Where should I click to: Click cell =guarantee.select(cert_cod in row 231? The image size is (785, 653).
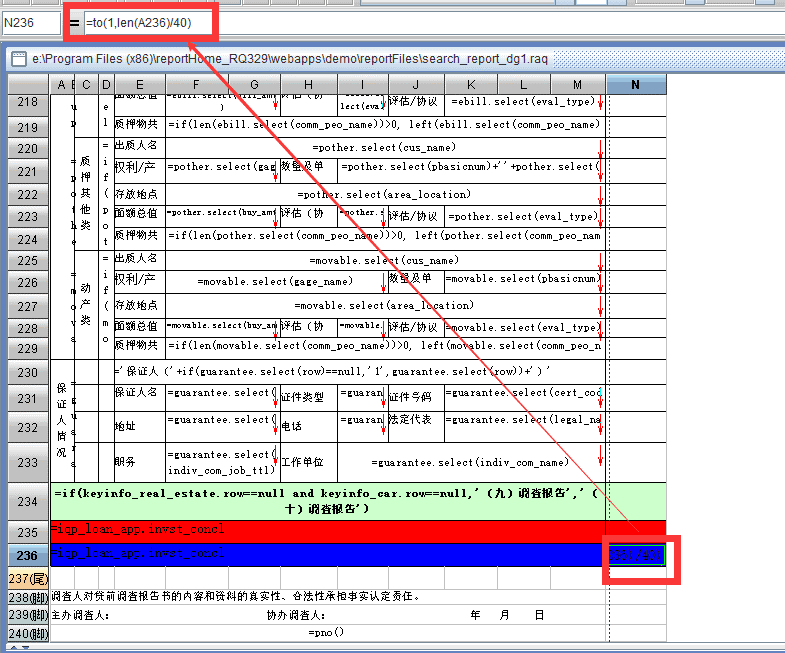[525, 398]
